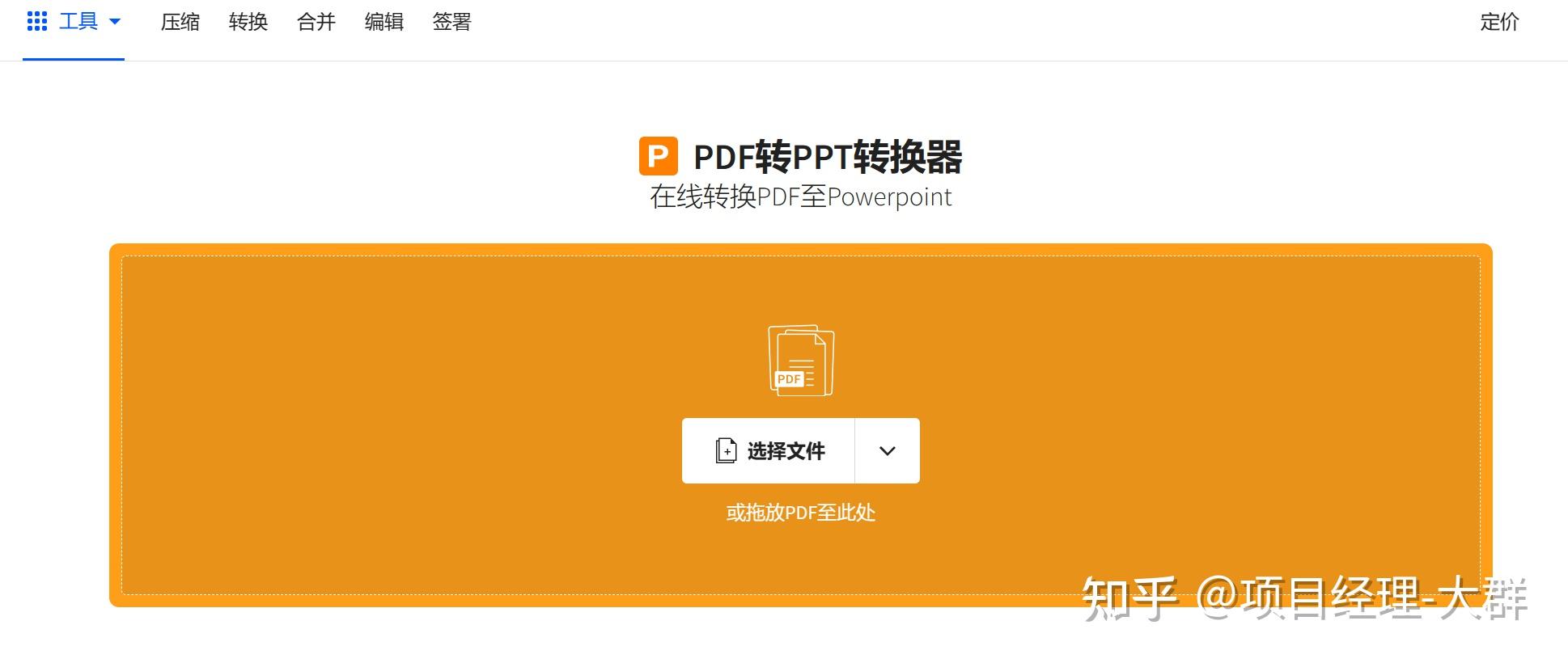Click the PDF document stack icon
Viewport: 1568px width, 663px height.
point(801,361)
